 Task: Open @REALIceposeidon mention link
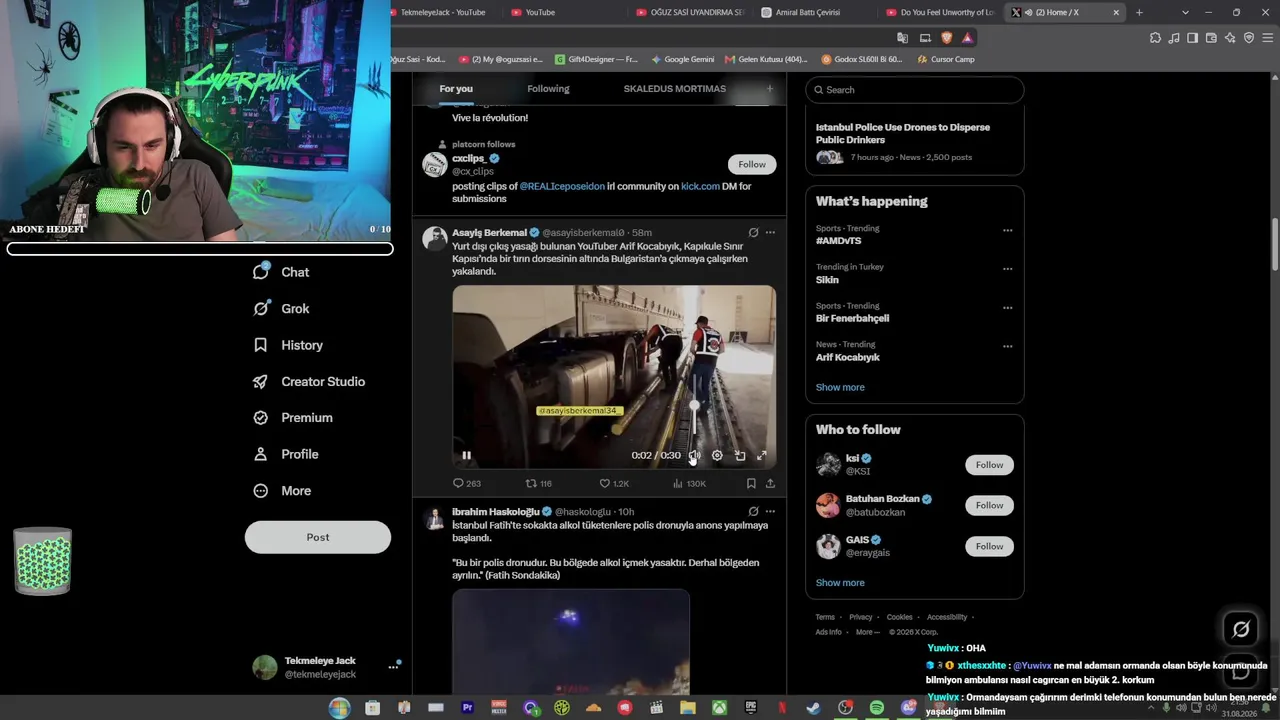562,186
